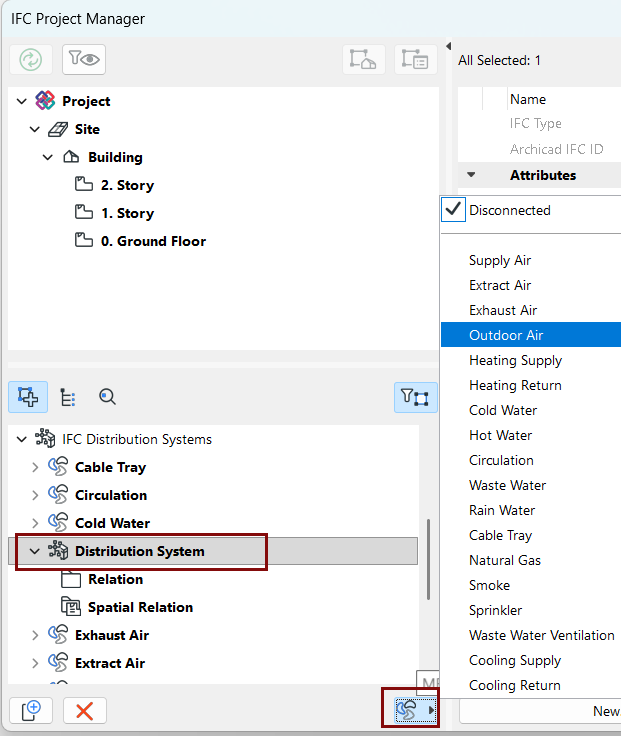621x736 pixels.
Task: Choose Sprinkler from the menu
Action: [x=530, y=610]
